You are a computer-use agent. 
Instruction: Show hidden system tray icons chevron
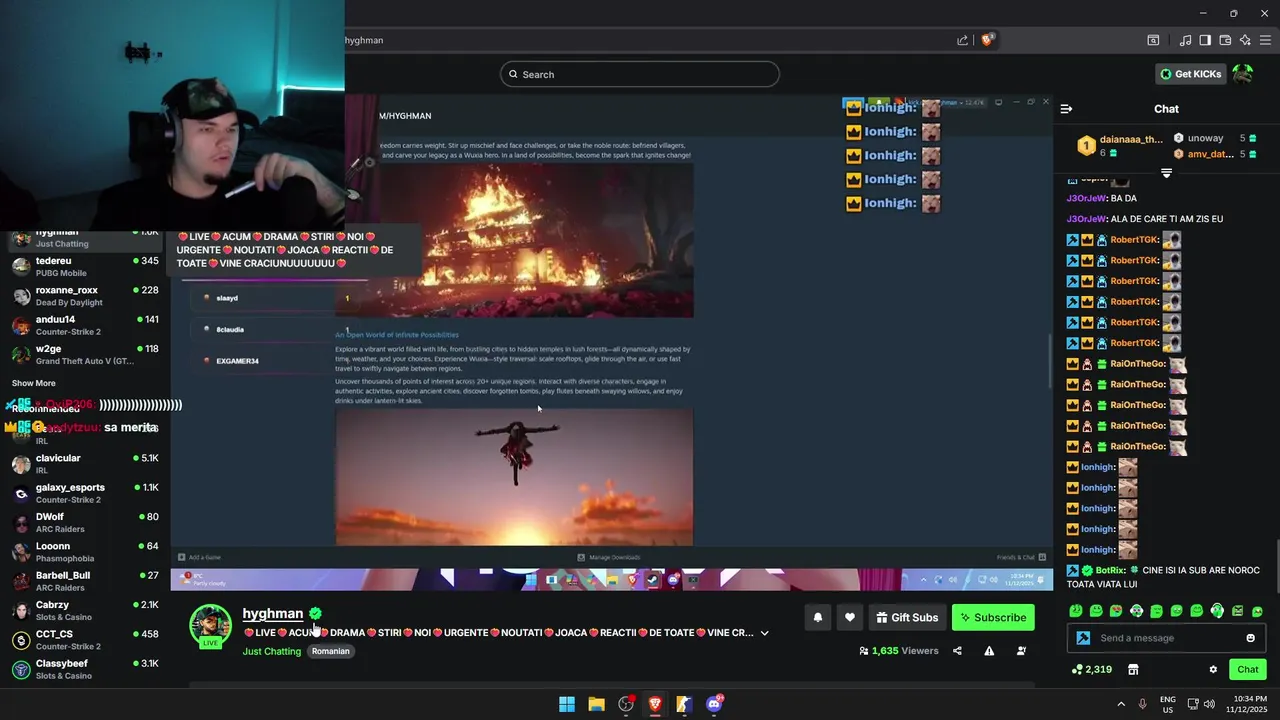pyautogui.click(x=1121, y=704)
